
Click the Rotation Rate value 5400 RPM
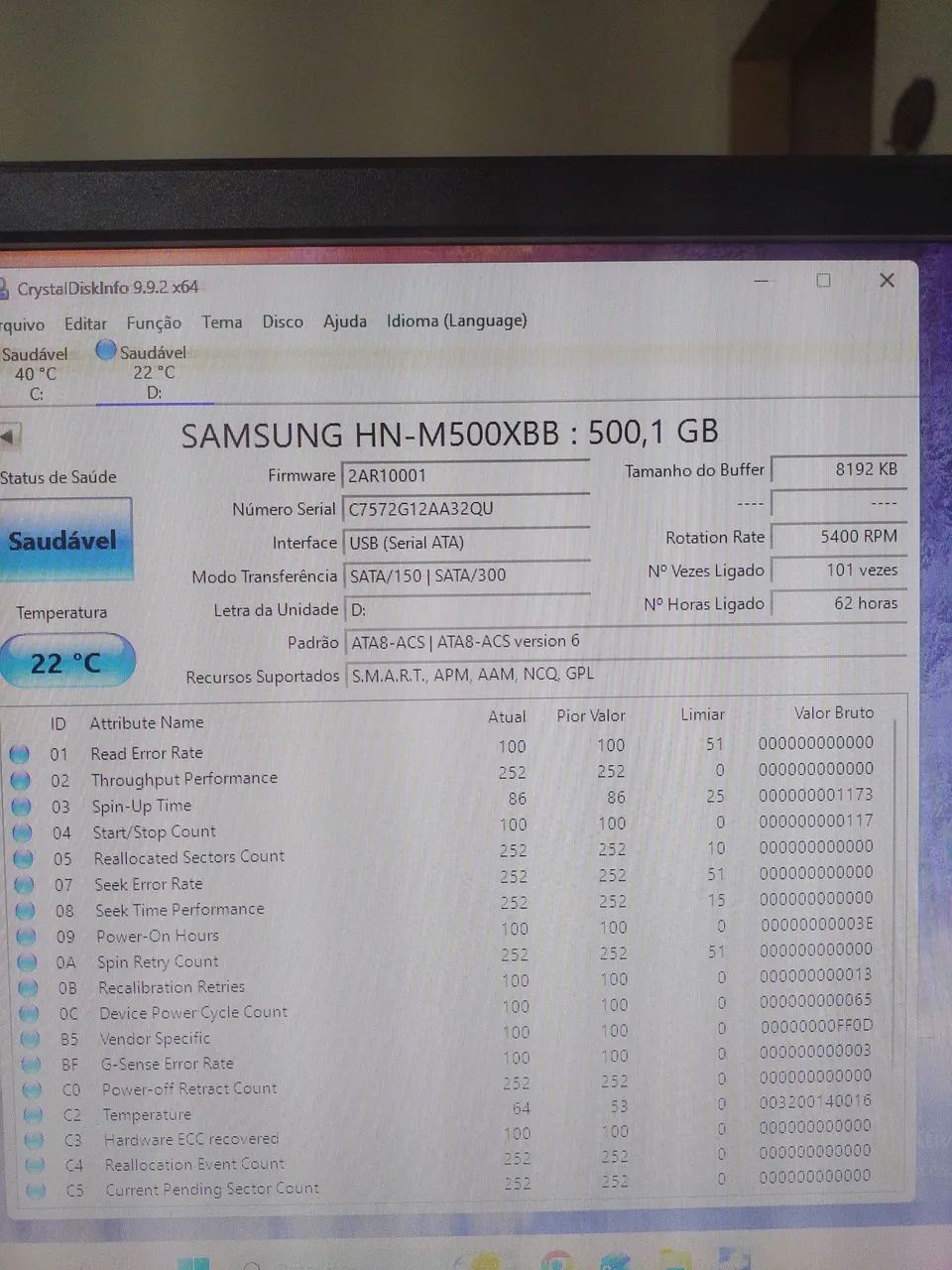[839, 537]
